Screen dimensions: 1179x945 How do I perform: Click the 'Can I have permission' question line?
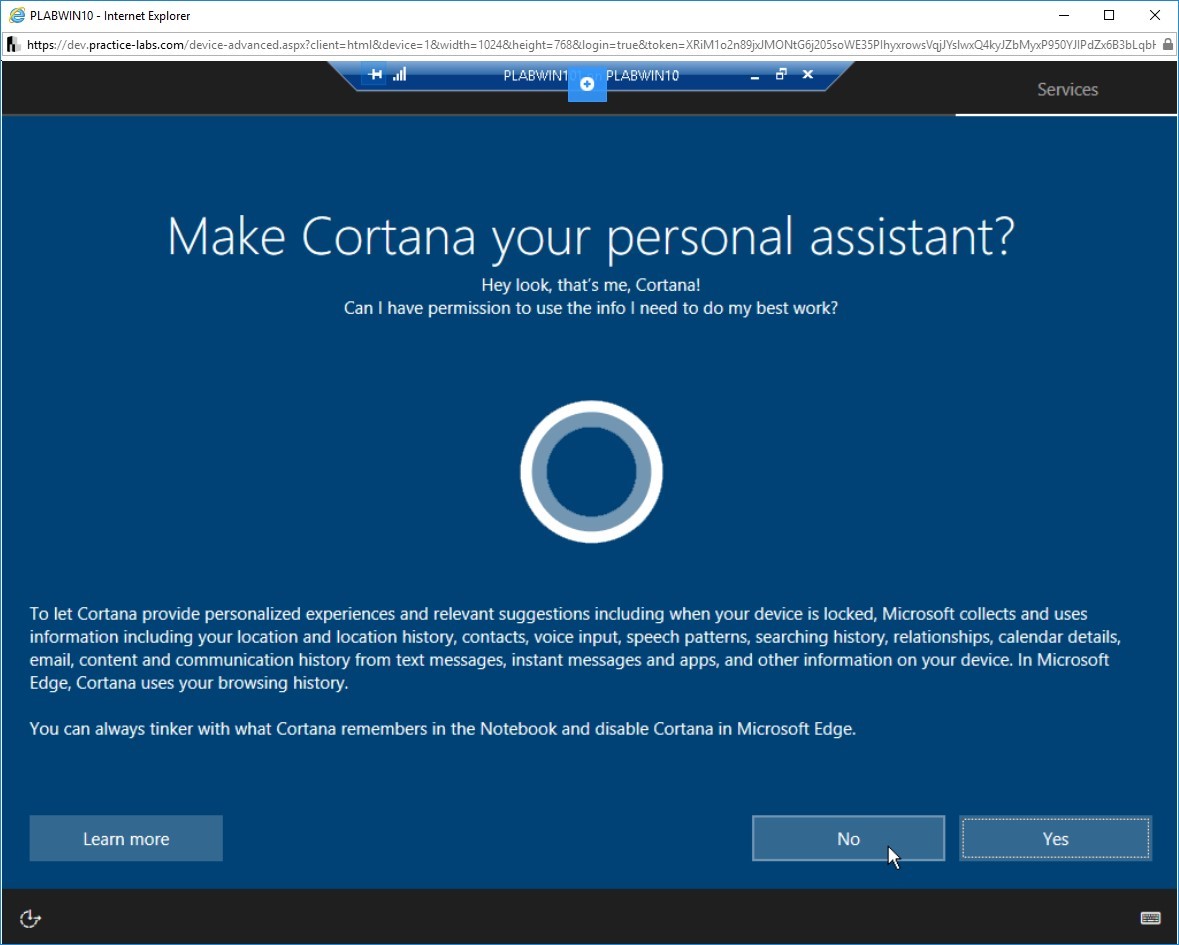(x=591, y=308)
